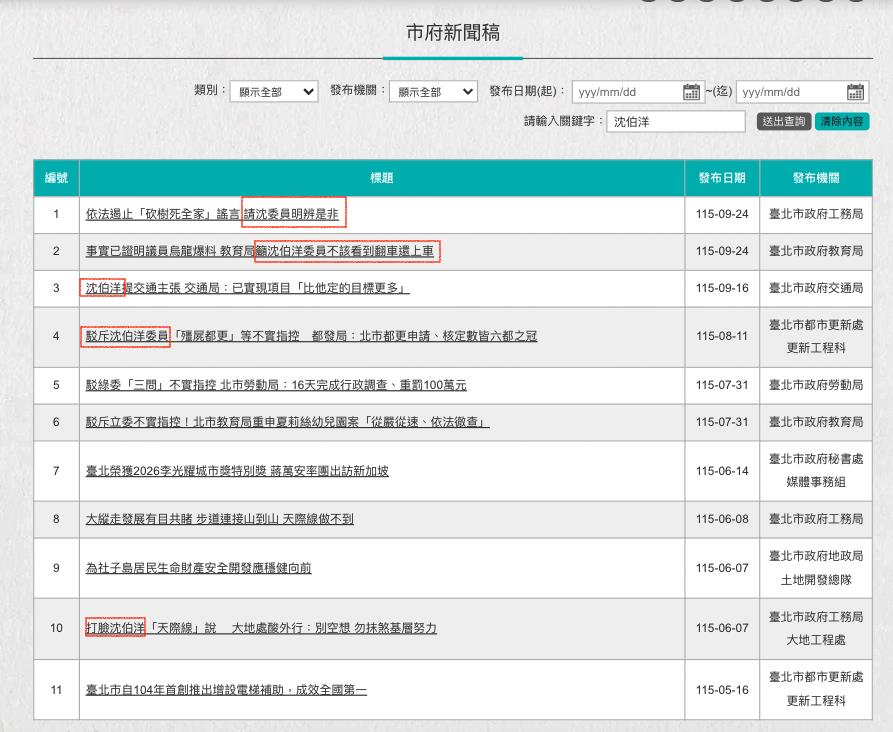
Task: Open news item 依法遏止「砍樹死全家」謠言
Action: point(212,214)
